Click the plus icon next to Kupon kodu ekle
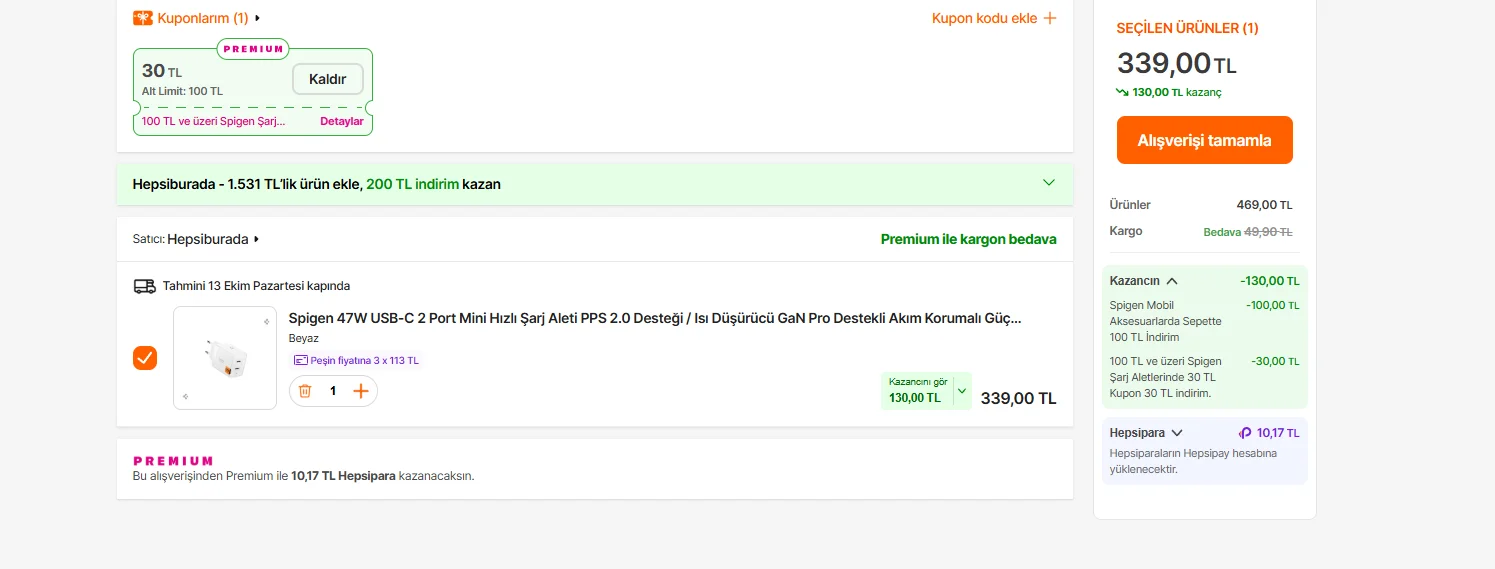Screen dimensions: 1495x569 tap(1049, 18)
